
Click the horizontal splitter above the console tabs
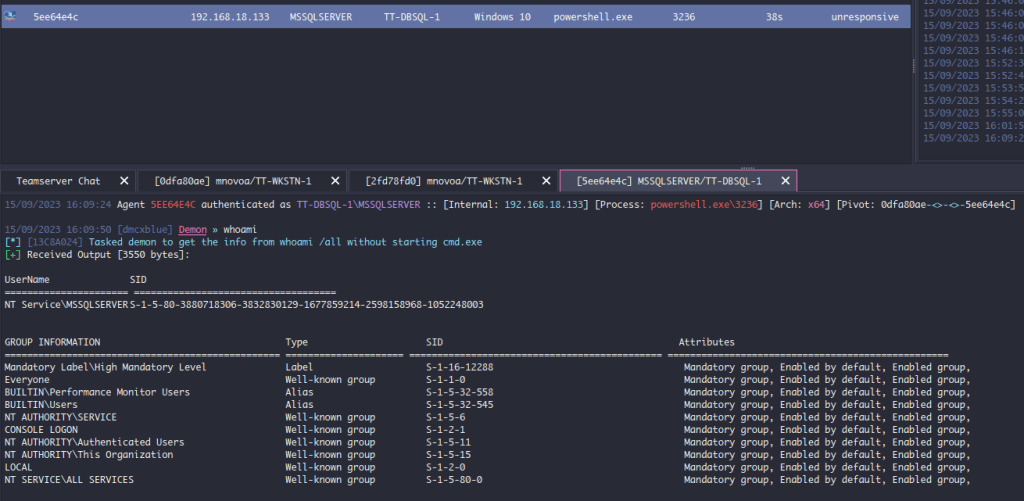[x=744, y=166]
